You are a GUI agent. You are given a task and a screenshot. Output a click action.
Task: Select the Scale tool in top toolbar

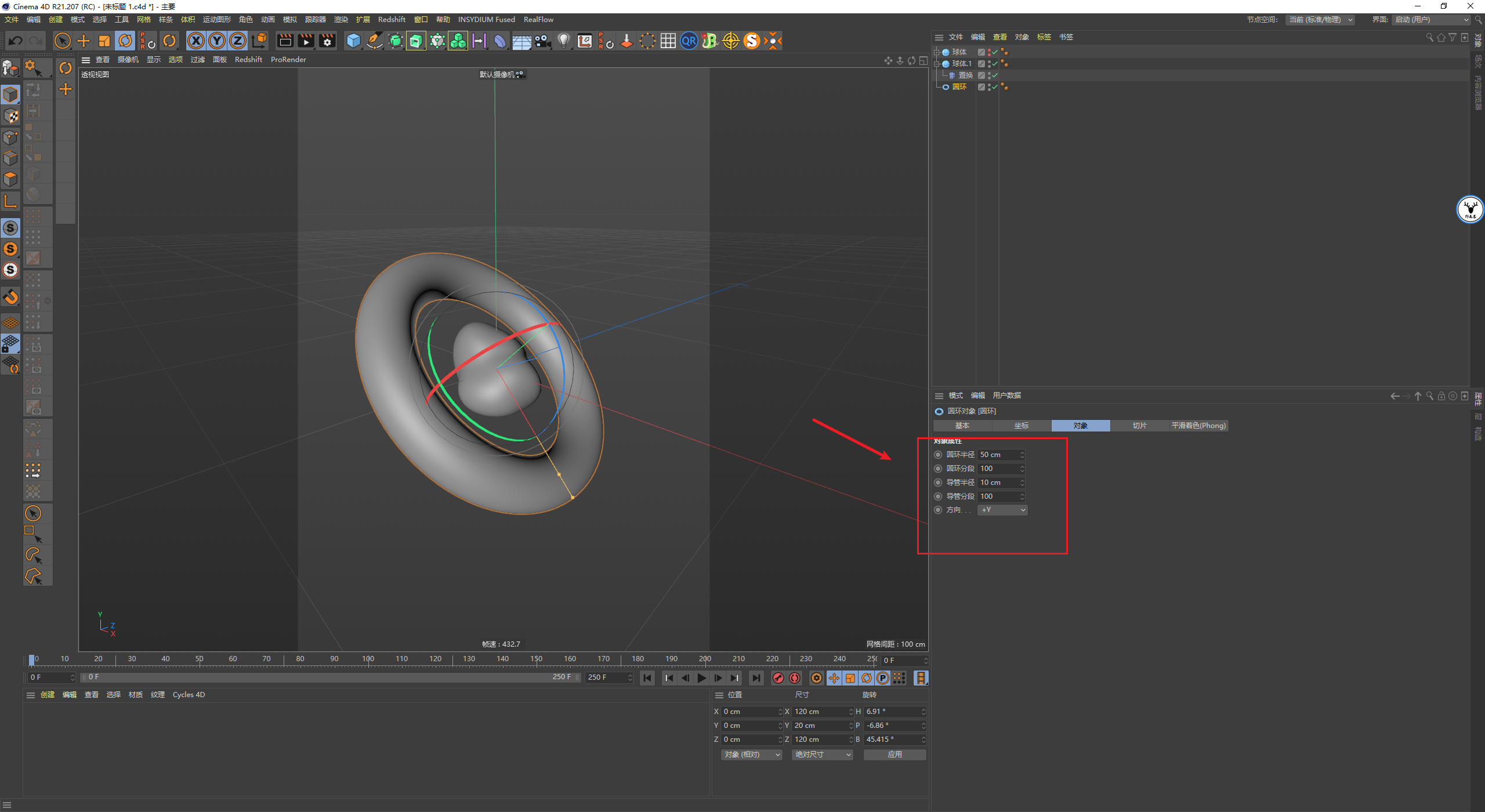[104, 41]
